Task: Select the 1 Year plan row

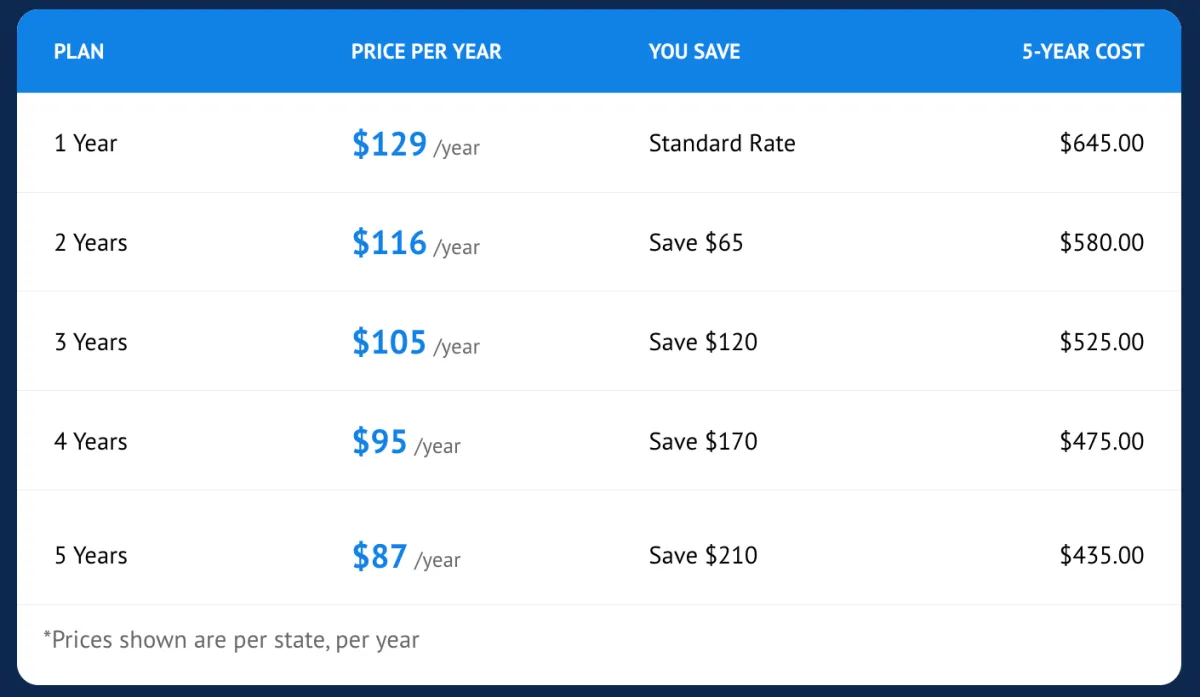Action: [x=86, y=144]
